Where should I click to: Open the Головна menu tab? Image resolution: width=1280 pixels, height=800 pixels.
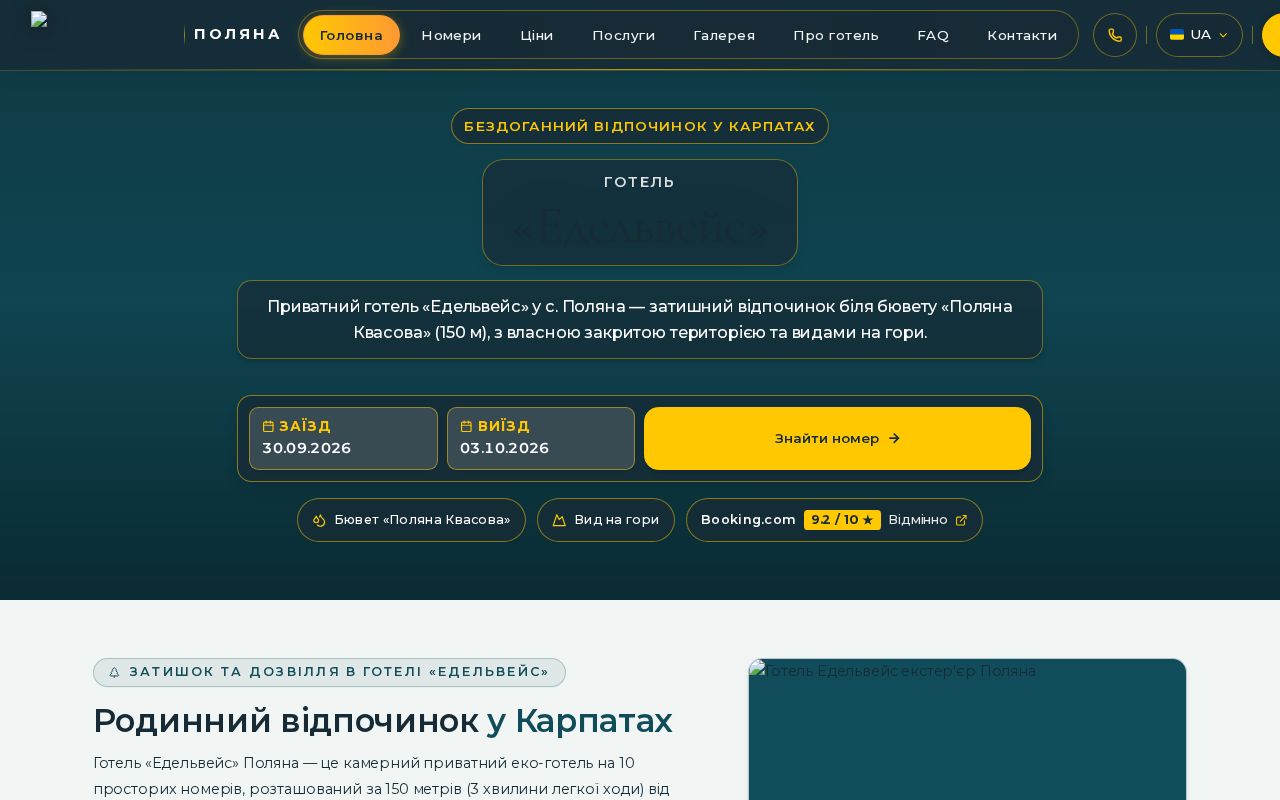(x=351, y=35)
